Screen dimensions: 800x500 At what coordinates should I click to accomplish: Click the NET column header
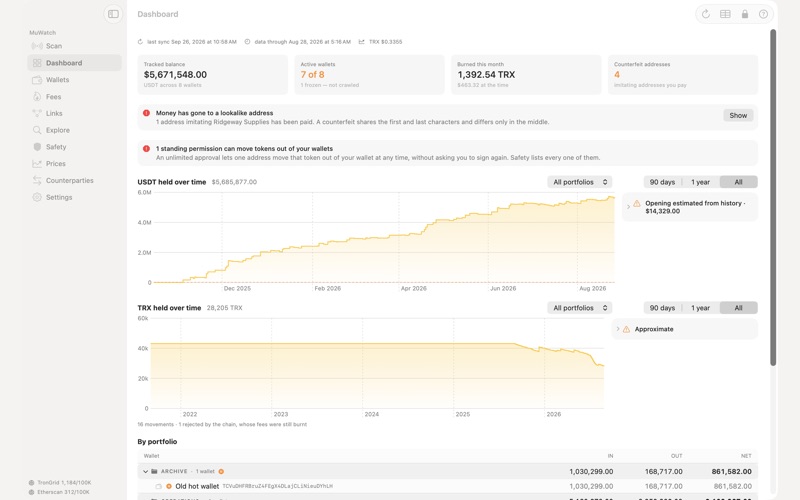coord(746,456)
